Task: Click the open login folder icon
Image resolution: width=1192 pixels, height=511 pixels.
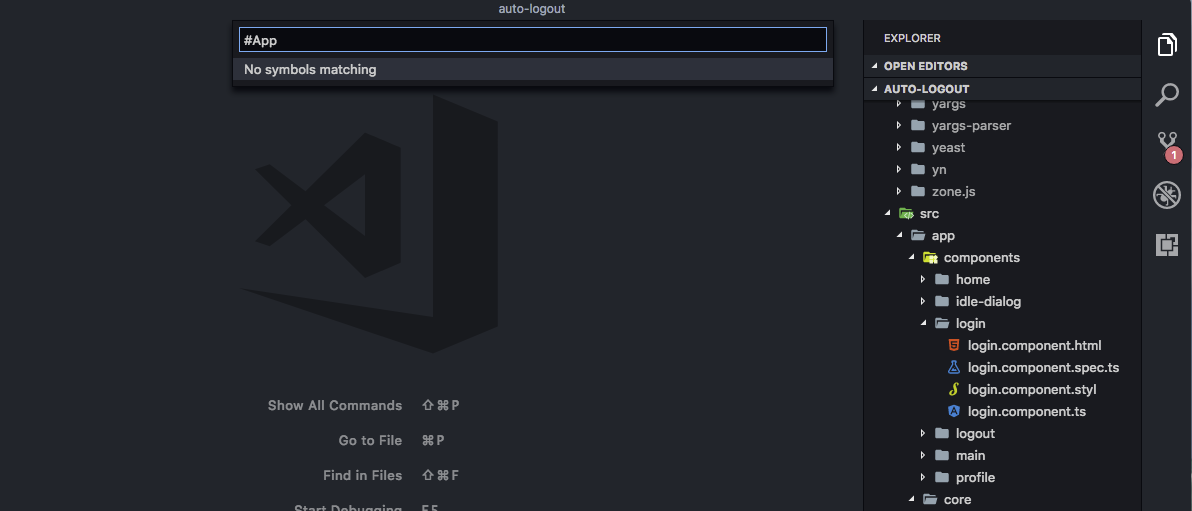Action: pos(942,323)
